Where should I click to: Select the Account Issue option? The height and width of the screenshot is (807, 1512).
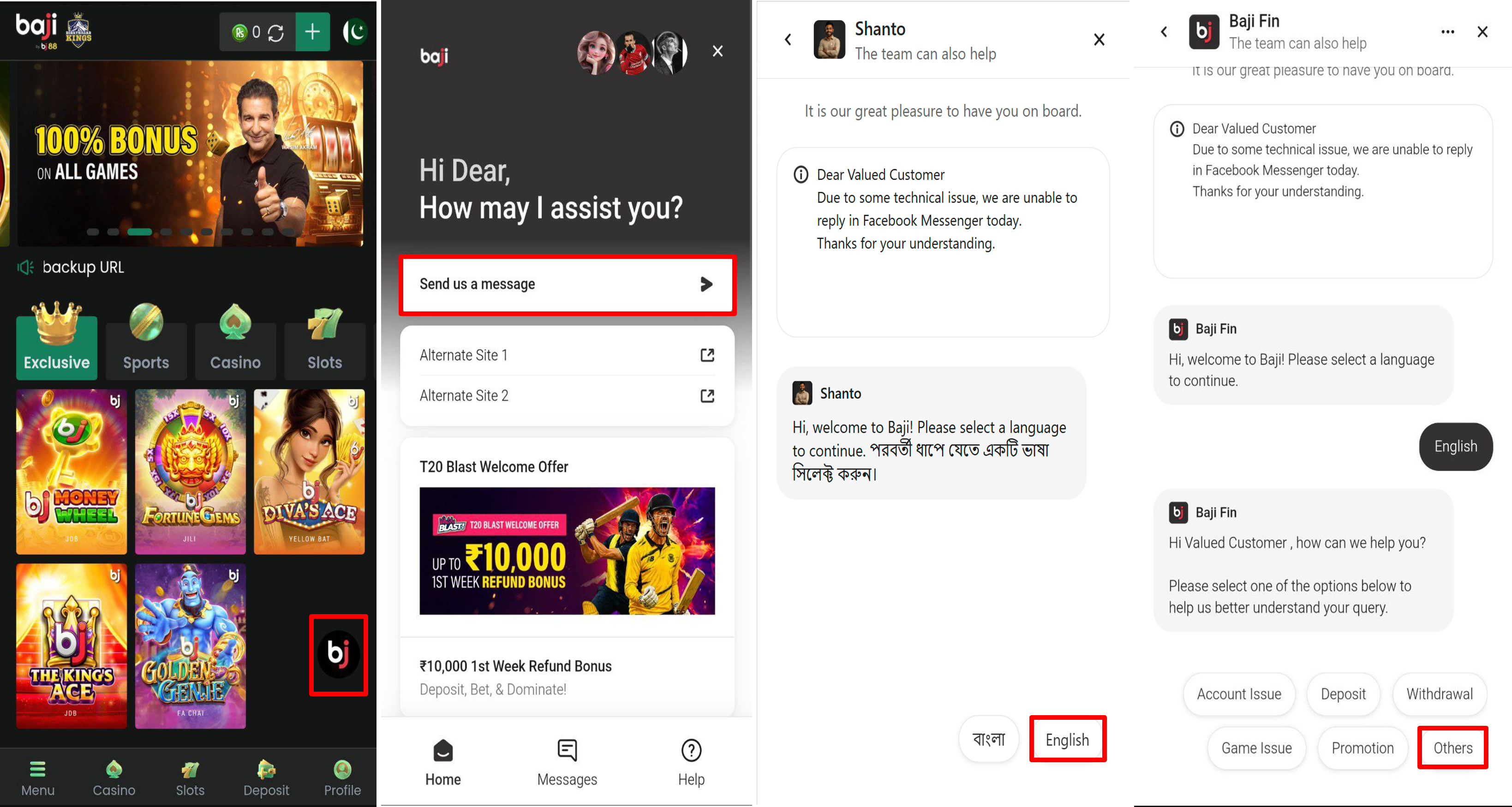point(1239,694)
